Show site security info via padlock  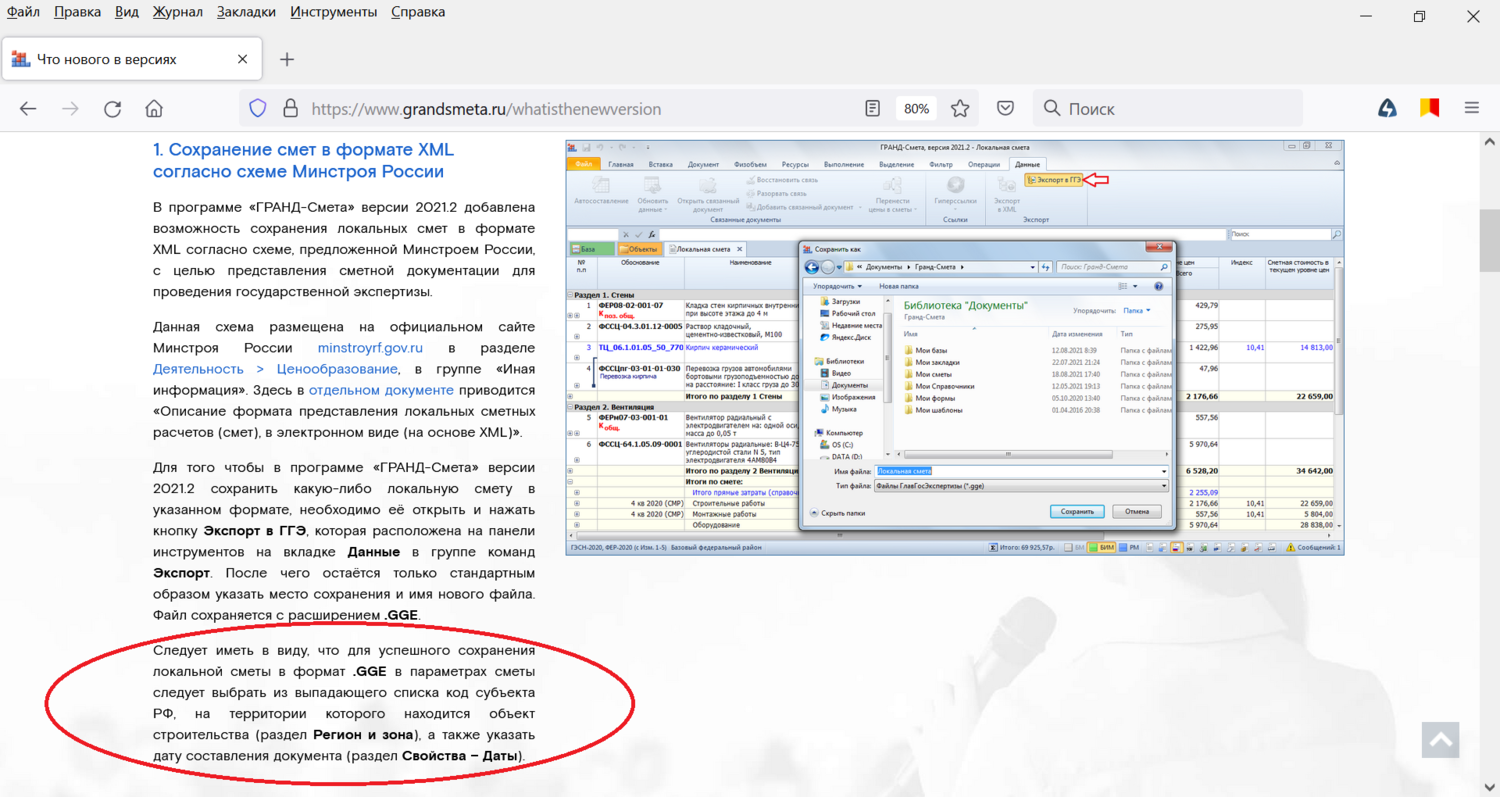[x=290, y=109]
